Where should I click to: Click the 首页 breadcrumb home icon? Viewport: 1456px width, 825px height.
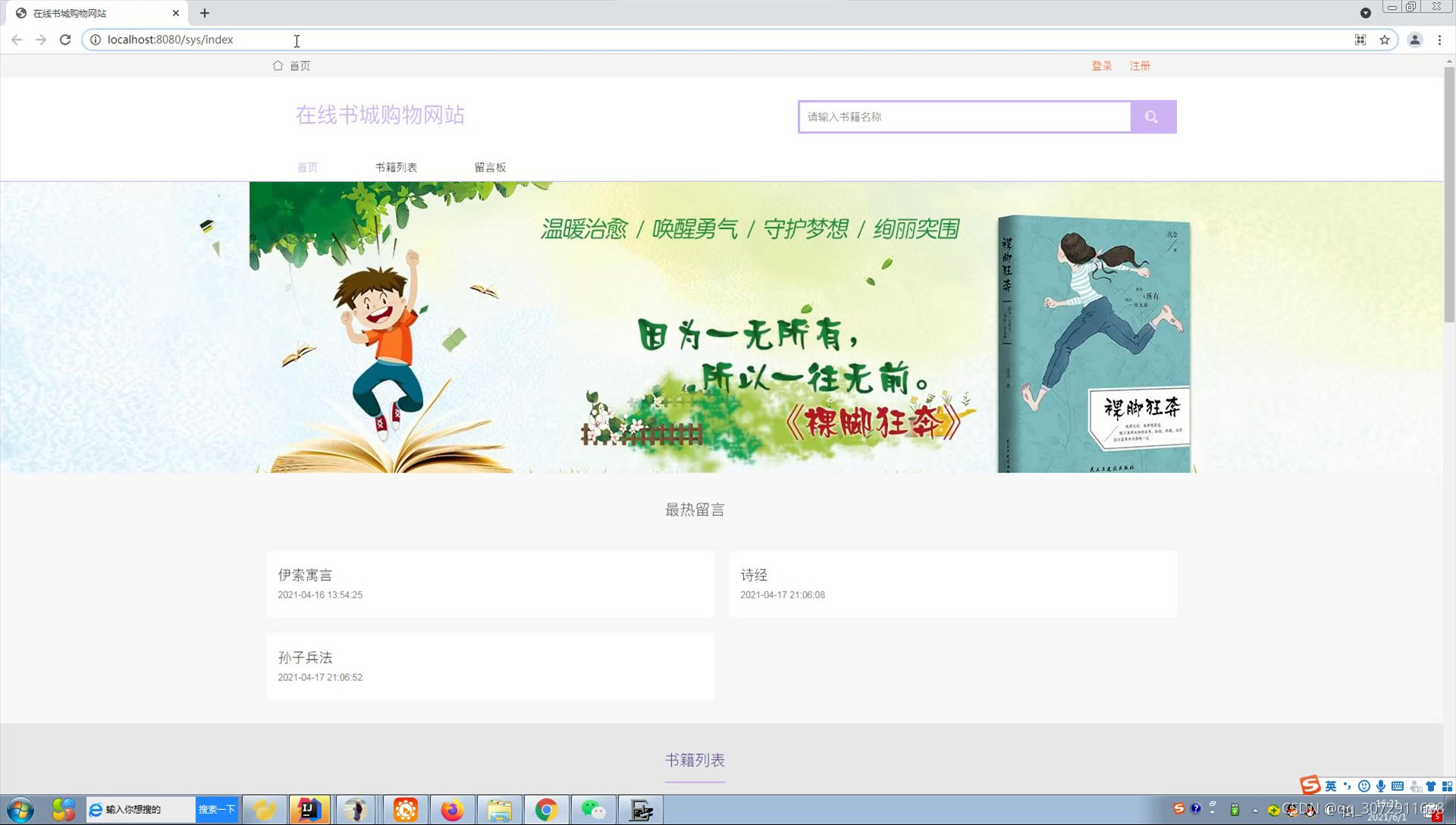(x=278, y=66)
